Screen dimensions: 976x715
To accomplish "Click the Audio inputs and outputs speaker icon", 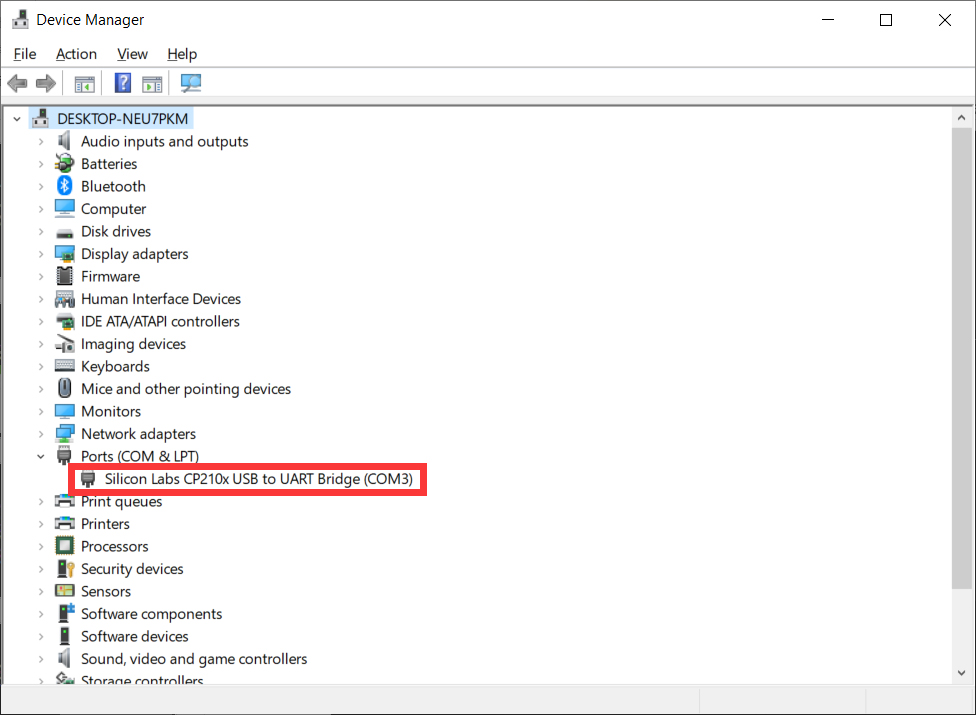I will (x=65, y=141).
